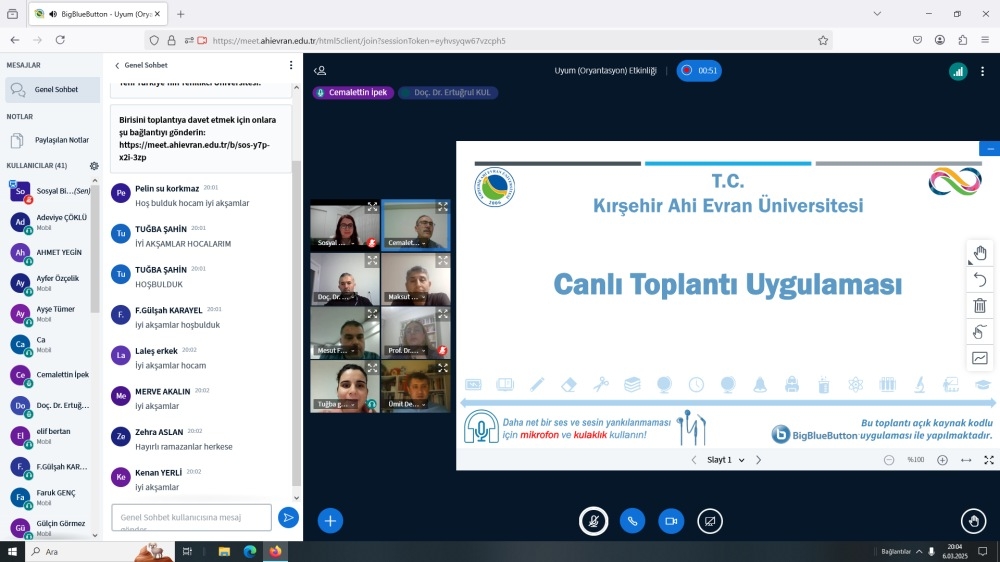Select the whiteboard pan hand tool
1000x562 pixels.
[980, 253]
